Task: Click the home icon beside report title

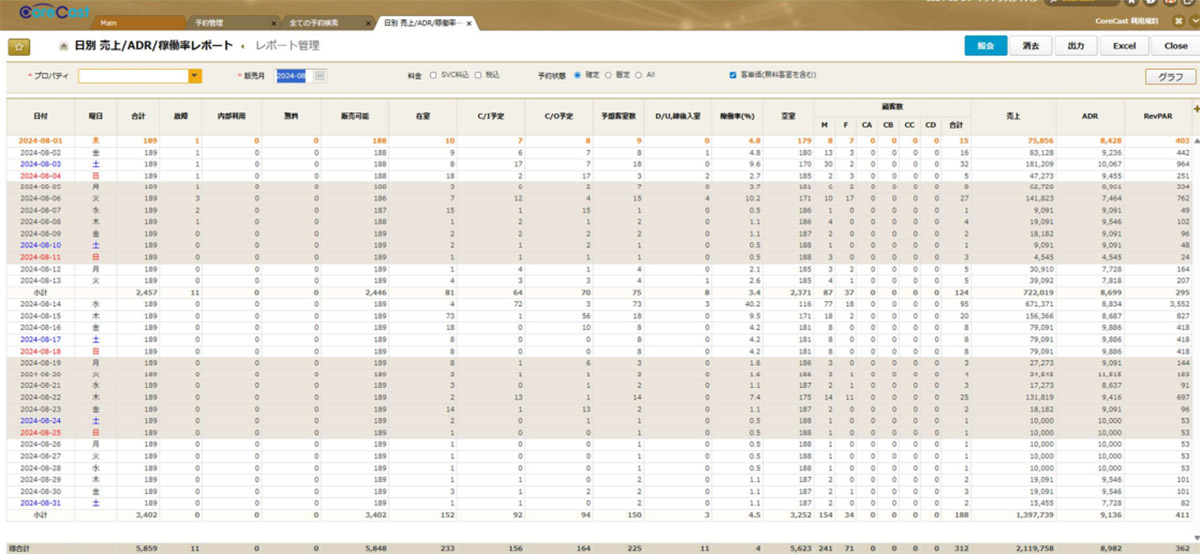Action: (64, 46)
